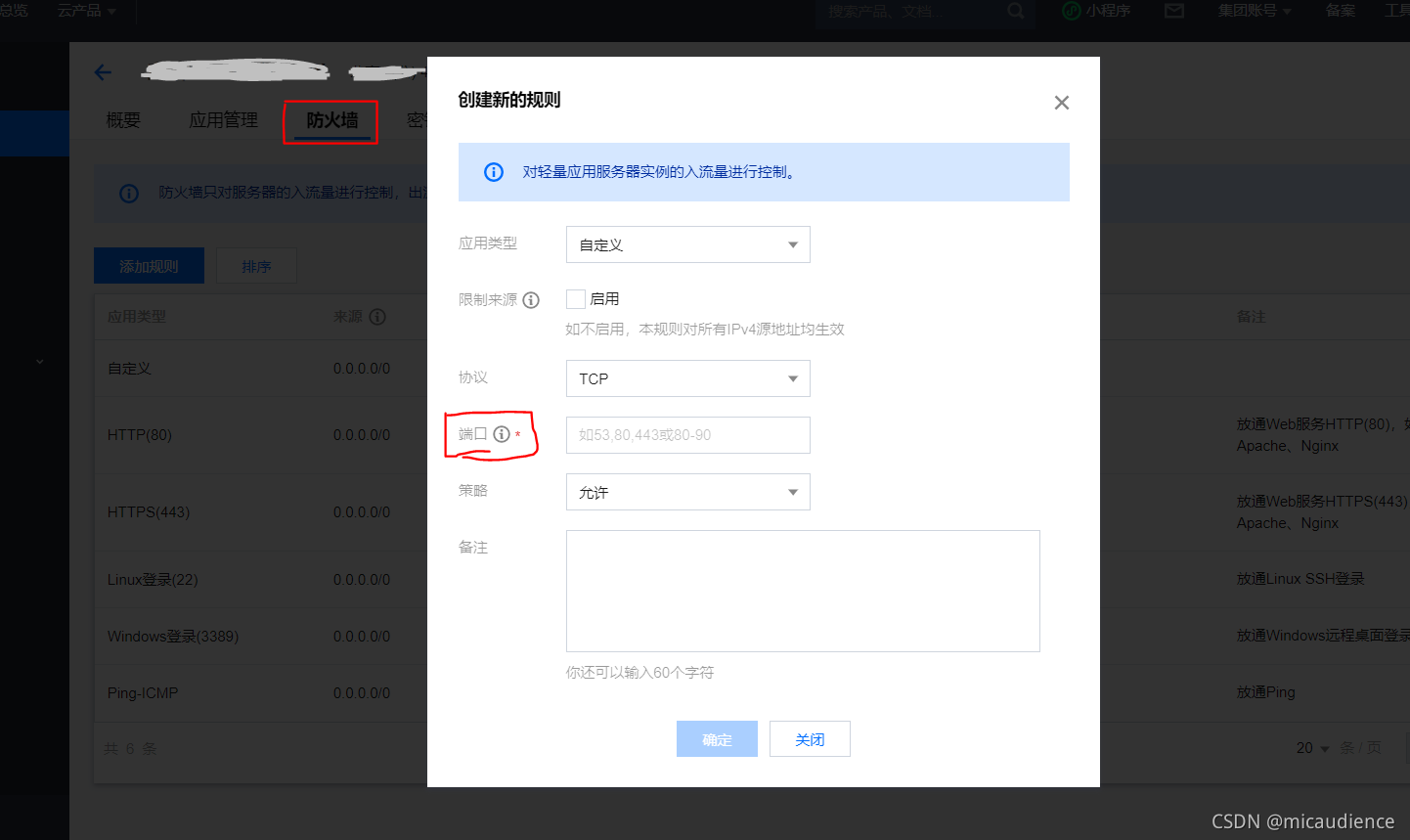The height and width of the screenshot is (840, 1410).
Task: Expand the 云产品 menu
Action: [x=86, y=11]
